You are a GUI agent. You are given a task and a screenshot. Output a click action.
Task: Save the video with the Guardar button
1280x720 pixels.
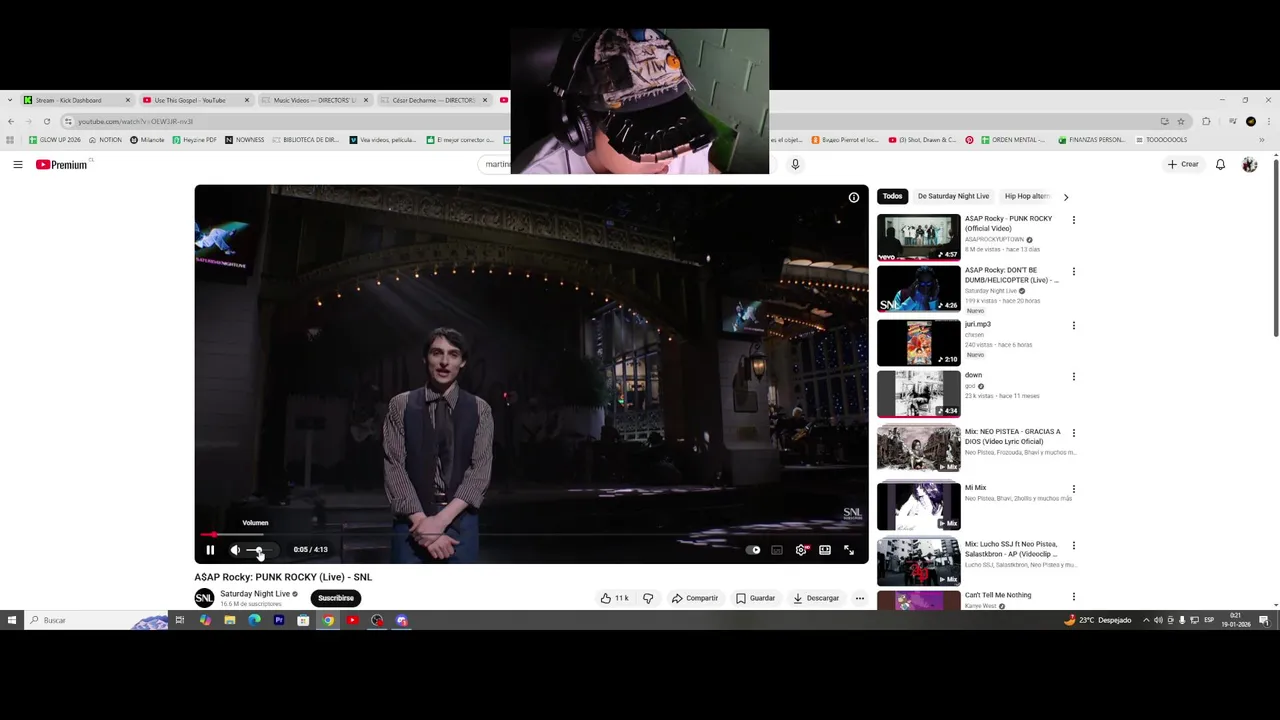[x=755, y=598]
